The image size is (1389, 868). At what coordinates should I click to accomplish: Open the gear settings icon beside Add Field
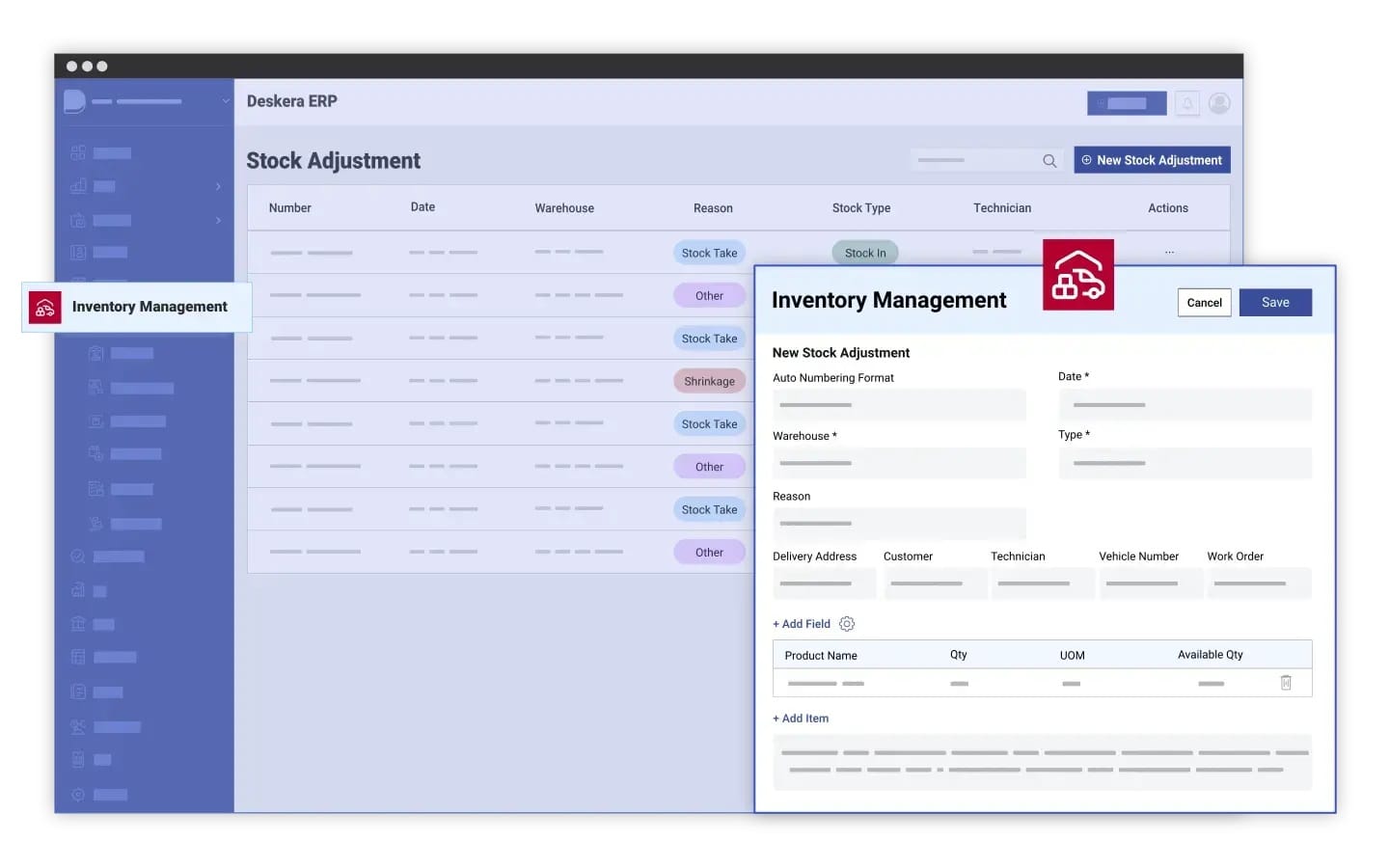(x=847, y=624)
